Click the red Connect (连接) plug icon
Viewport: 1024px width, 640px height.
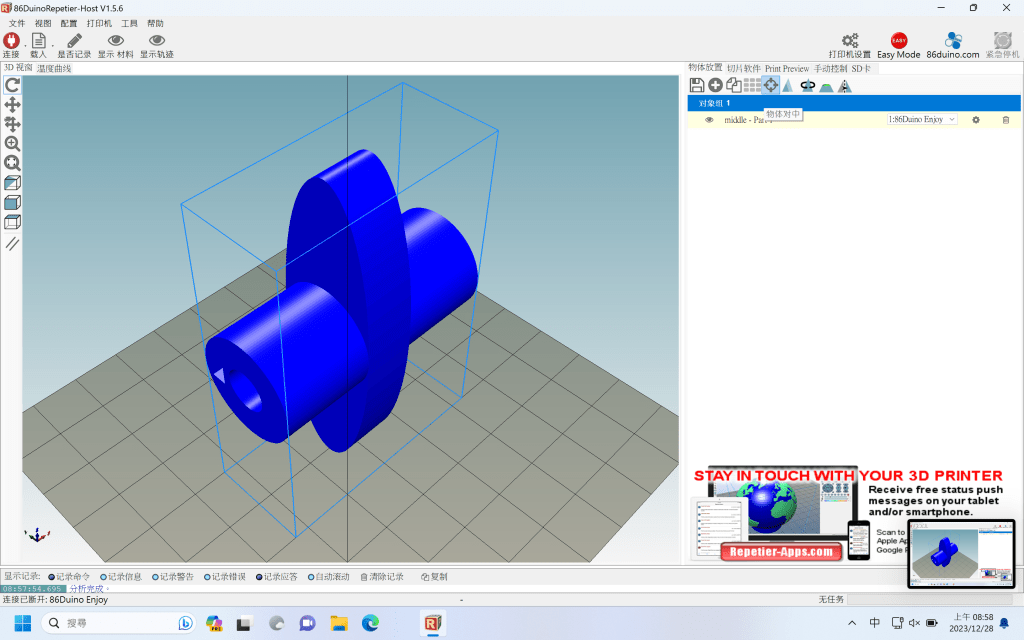pos(11,41)
